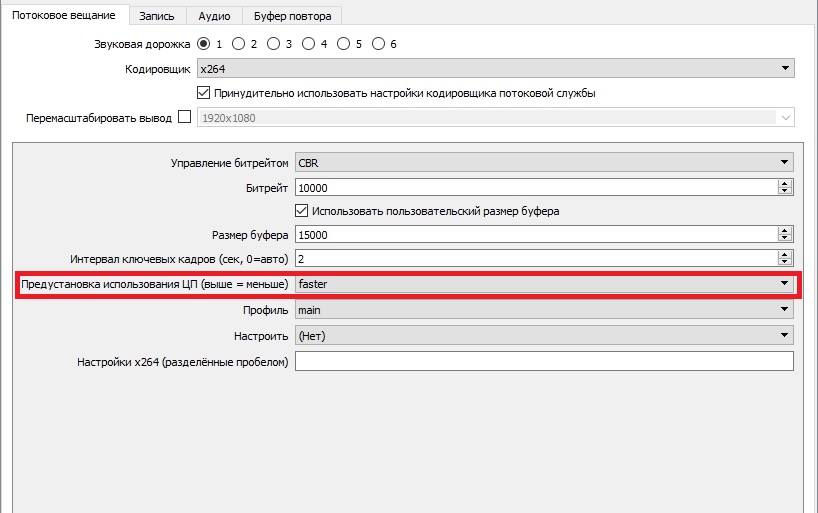Select audio track 2 radio button

239,44
